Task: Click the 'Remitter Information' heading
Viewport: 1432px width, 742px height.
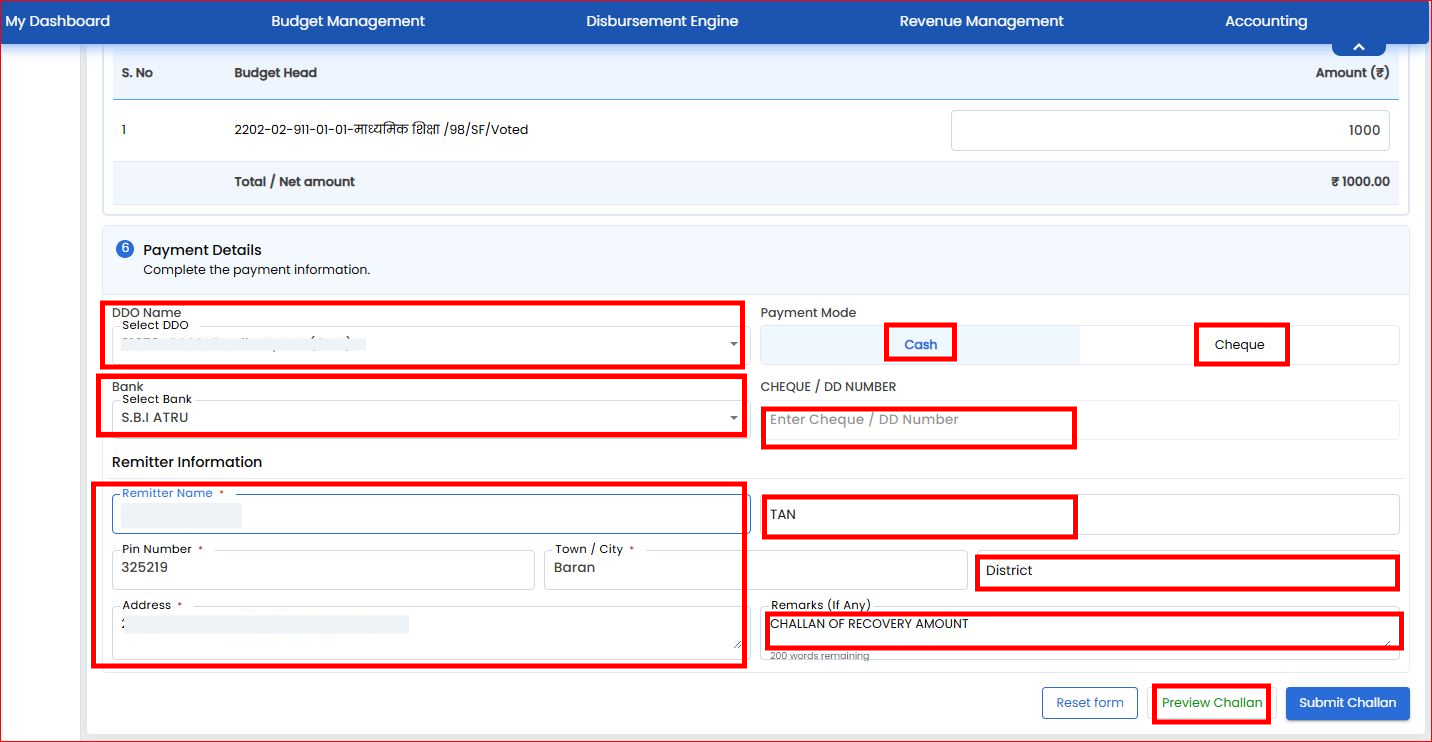Action: pyautogui.click(x=187, y=462)
